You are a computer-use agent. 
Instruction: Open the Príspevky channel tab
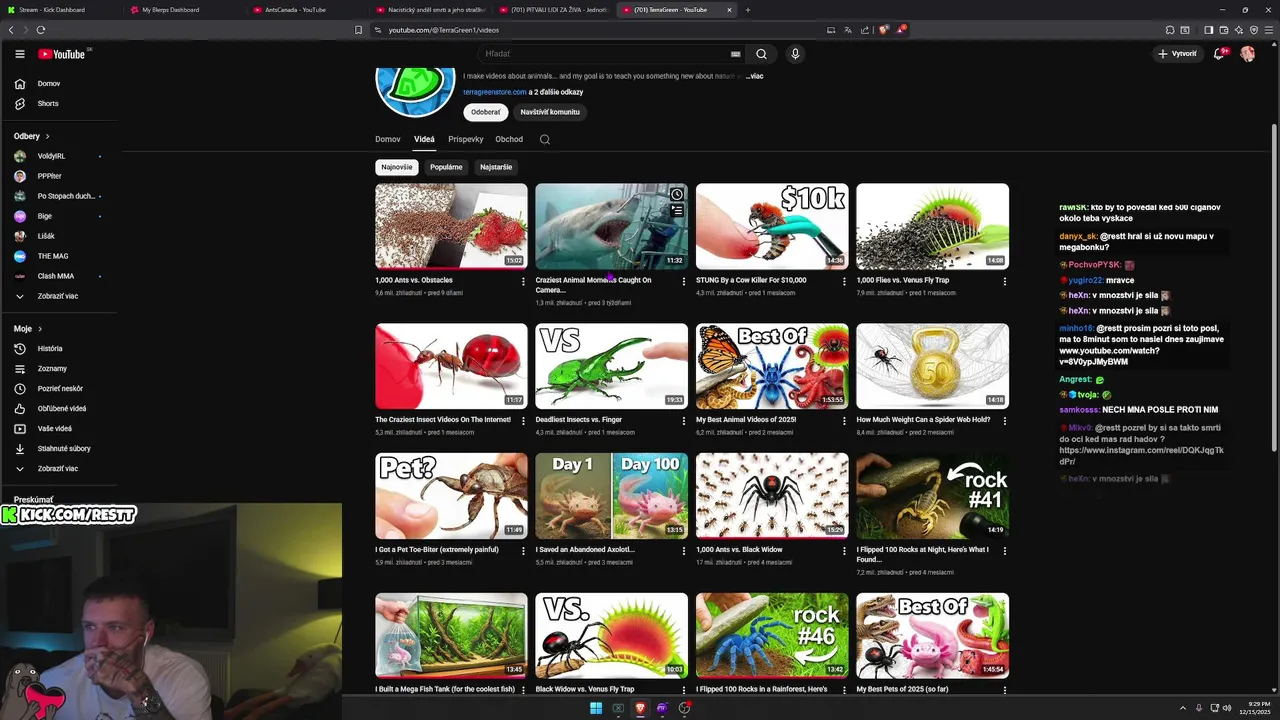tap(466, 139)
